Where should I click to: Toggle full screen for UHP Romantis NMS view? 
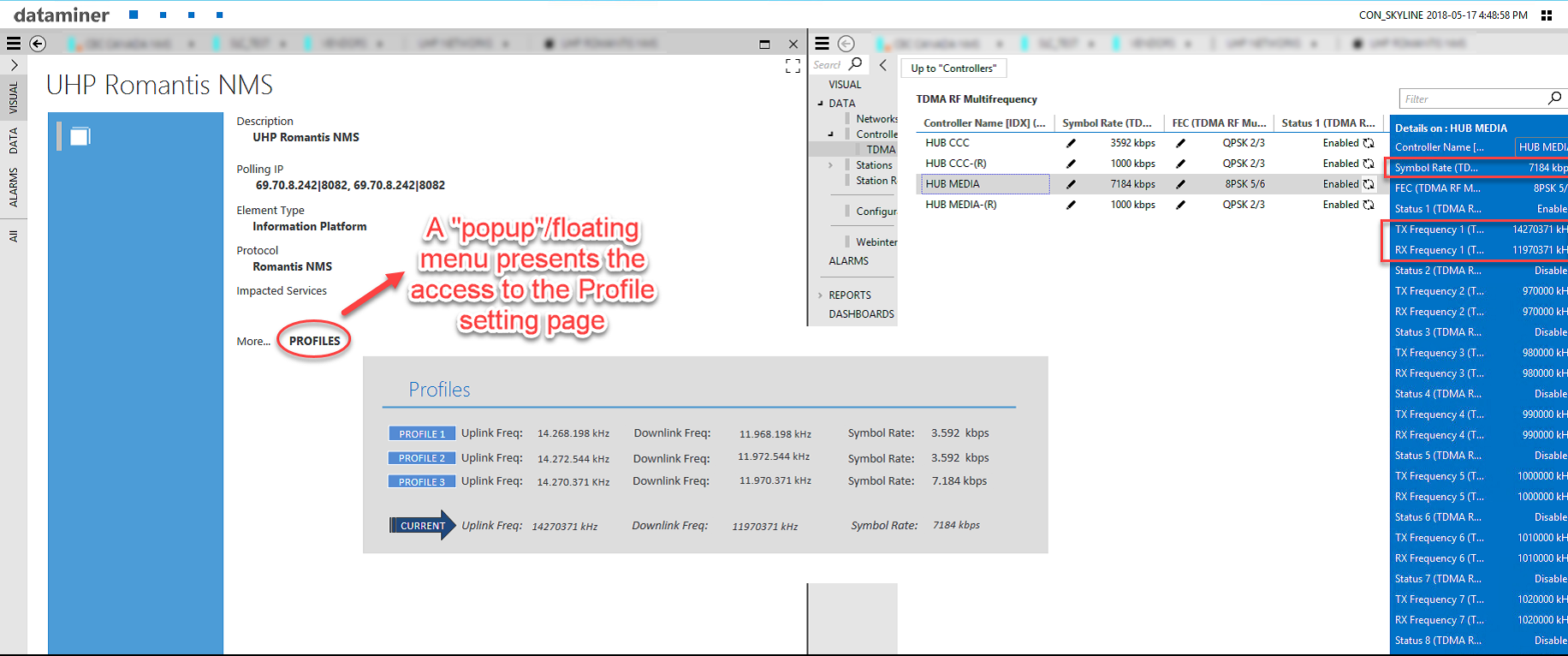click(793, 66)
